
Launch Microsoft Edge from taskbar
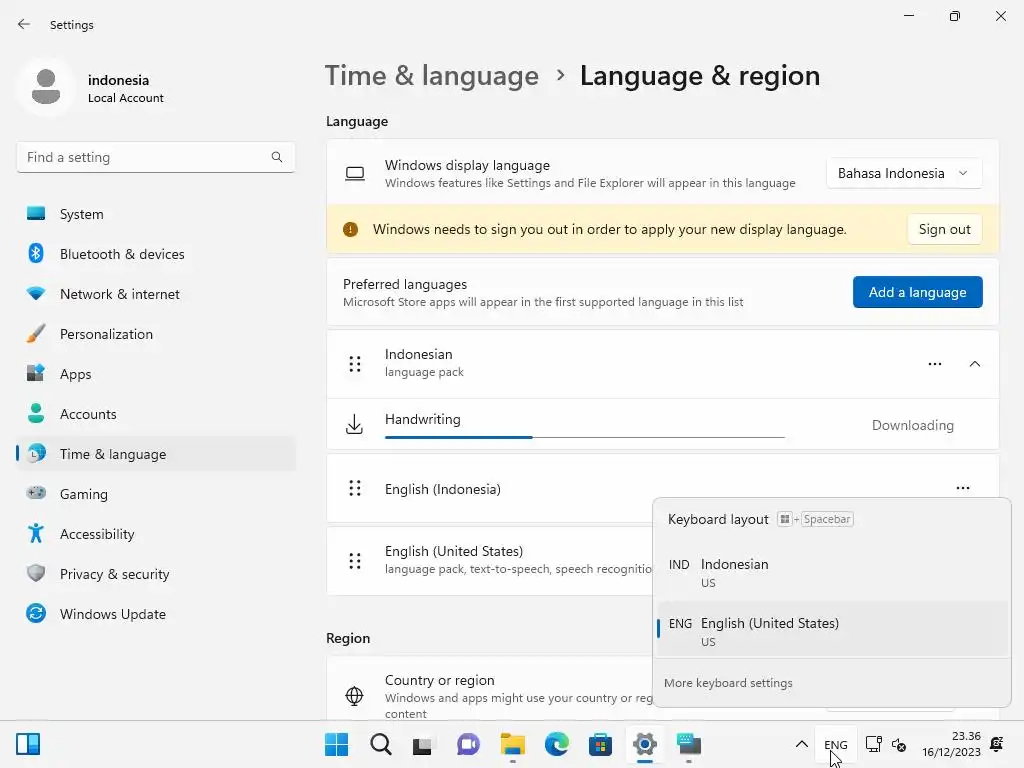coord(556,744)
